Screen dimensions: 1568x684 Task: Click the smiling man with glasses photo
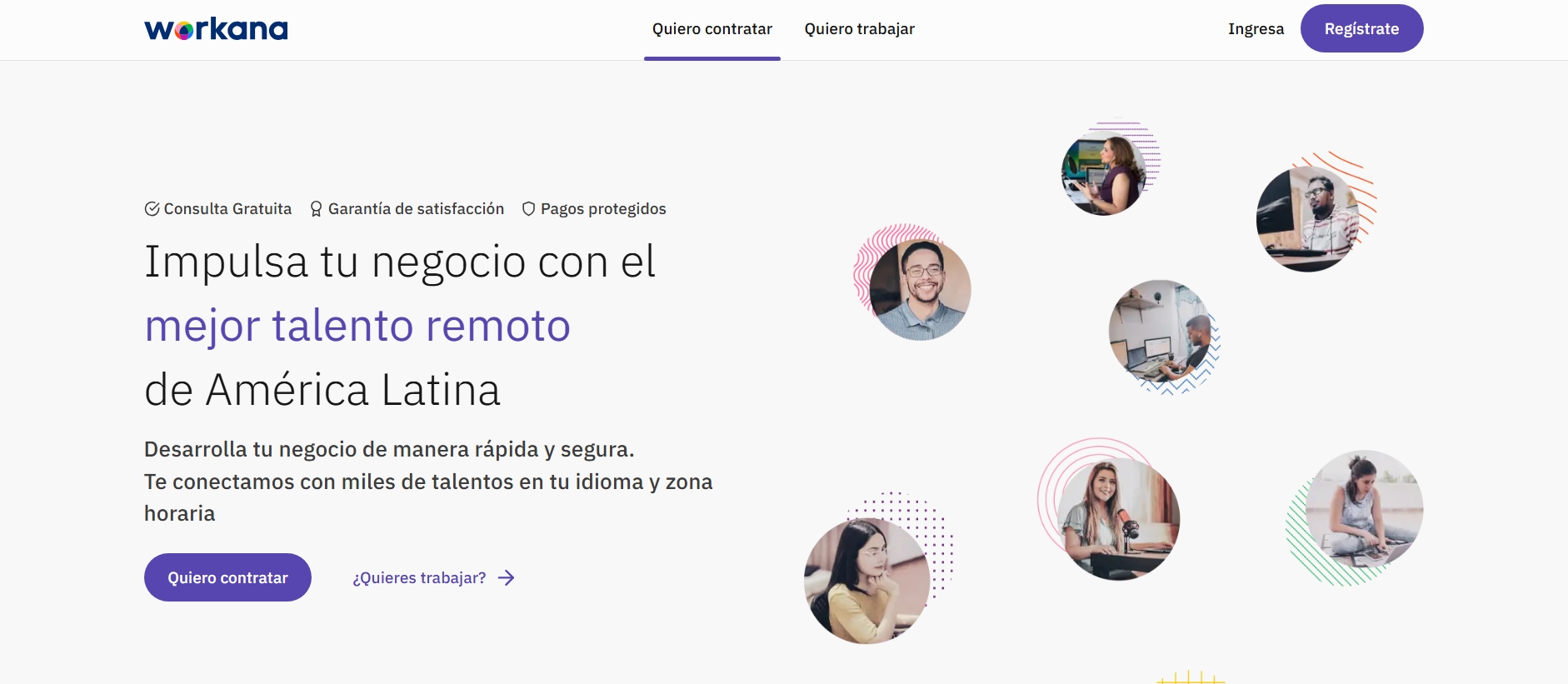click(920, 290)
